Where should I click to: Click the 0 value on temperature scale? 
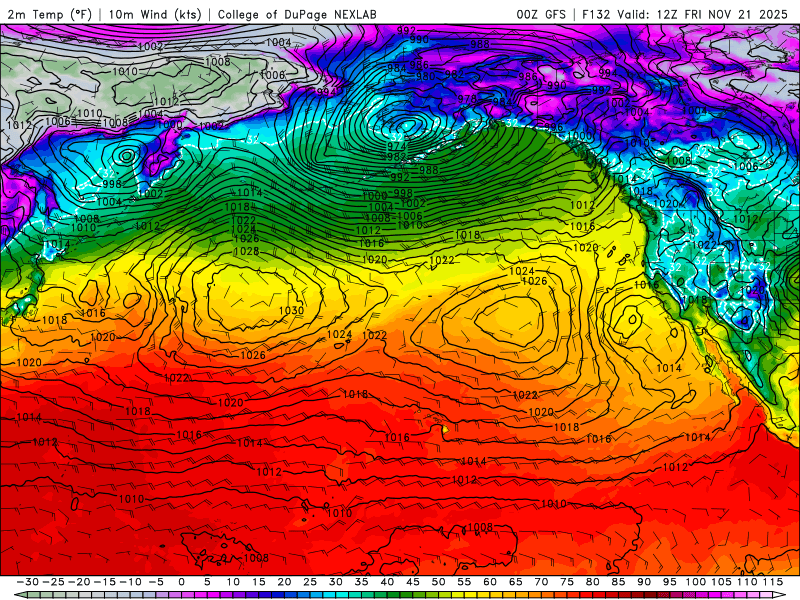coord(181,582)
